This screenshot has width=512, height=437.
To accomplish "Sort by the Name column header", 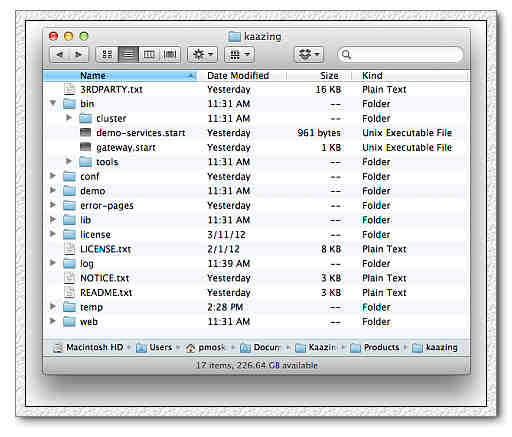I will (120, 76).
